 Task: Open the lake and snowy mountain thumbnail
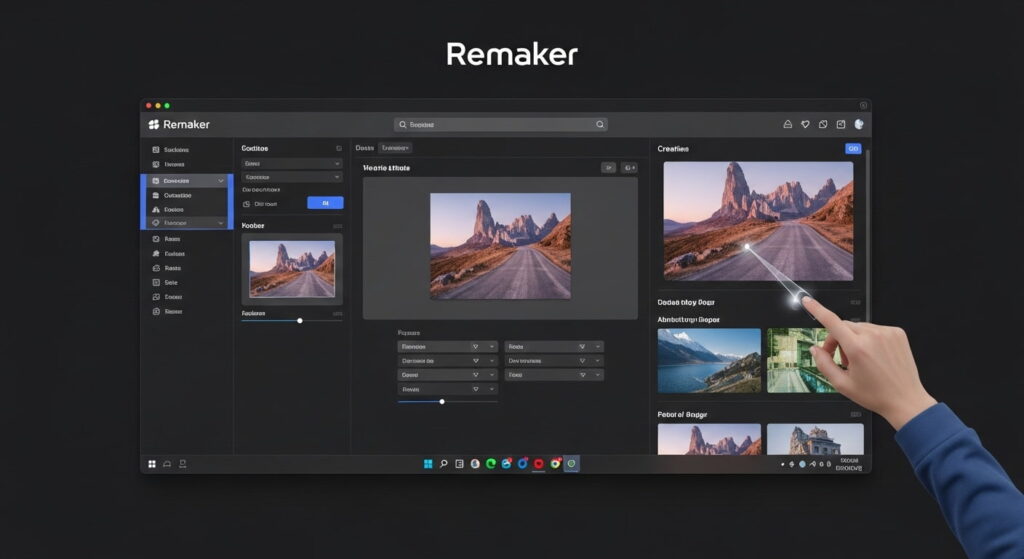(x=709, y=360)
